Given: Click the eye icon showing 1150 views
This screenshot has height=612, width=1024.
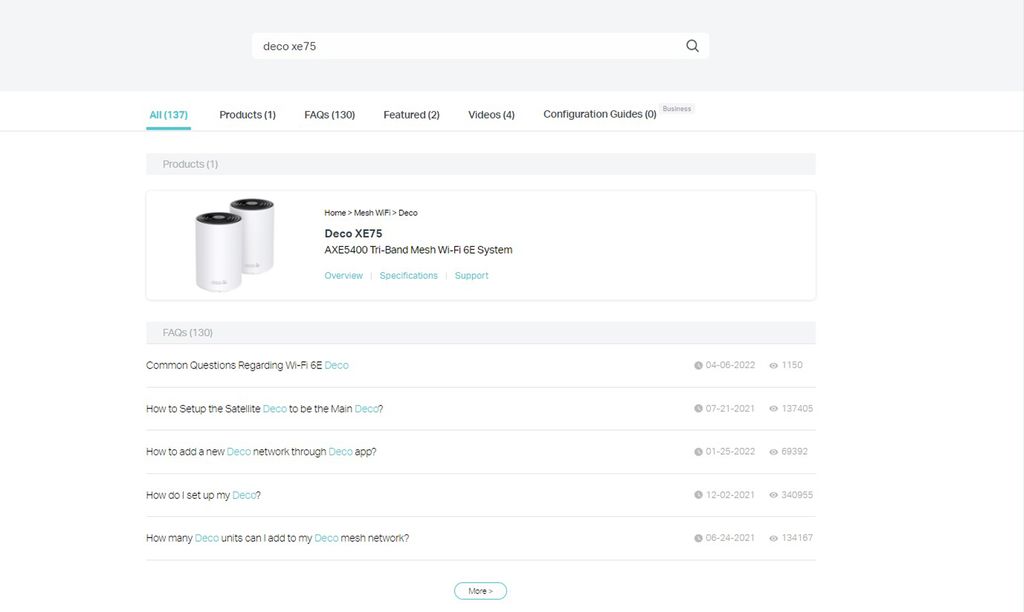Looking at the screenshot, I should (x=772, y=365).
